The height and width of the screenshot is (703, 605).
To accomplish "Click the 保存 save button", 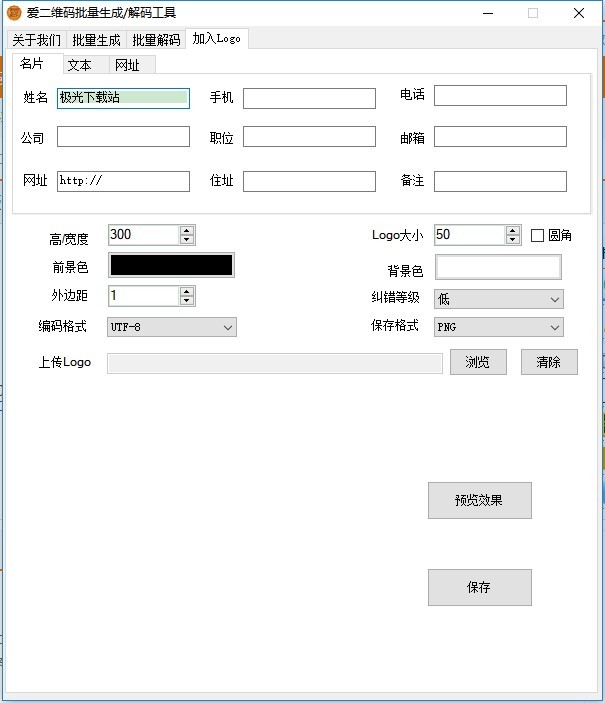I will point(479,587).
